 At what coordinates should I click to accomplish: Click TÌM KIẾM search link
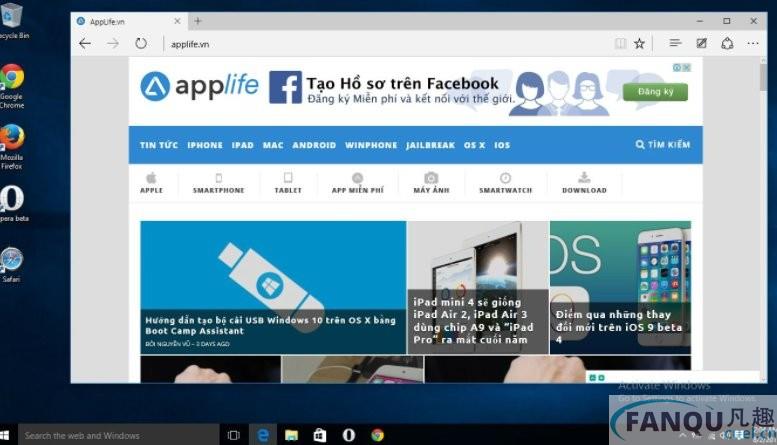663,144
